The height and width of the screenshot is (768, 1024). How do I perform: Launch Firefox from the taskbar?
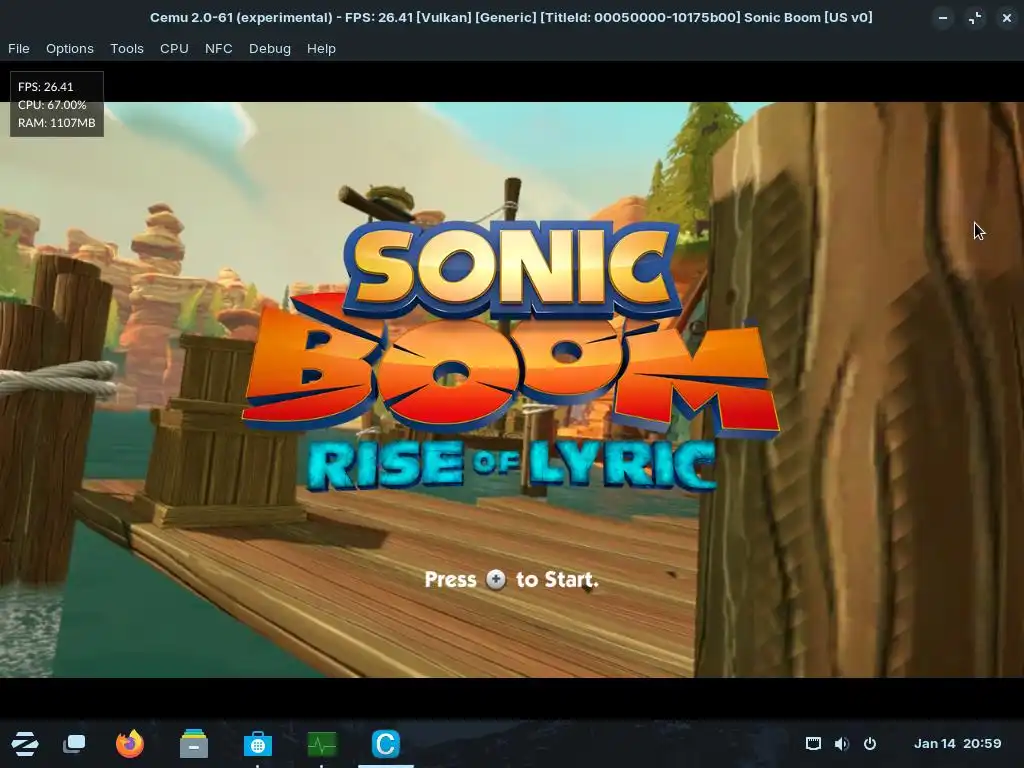(x=130, y=744)
